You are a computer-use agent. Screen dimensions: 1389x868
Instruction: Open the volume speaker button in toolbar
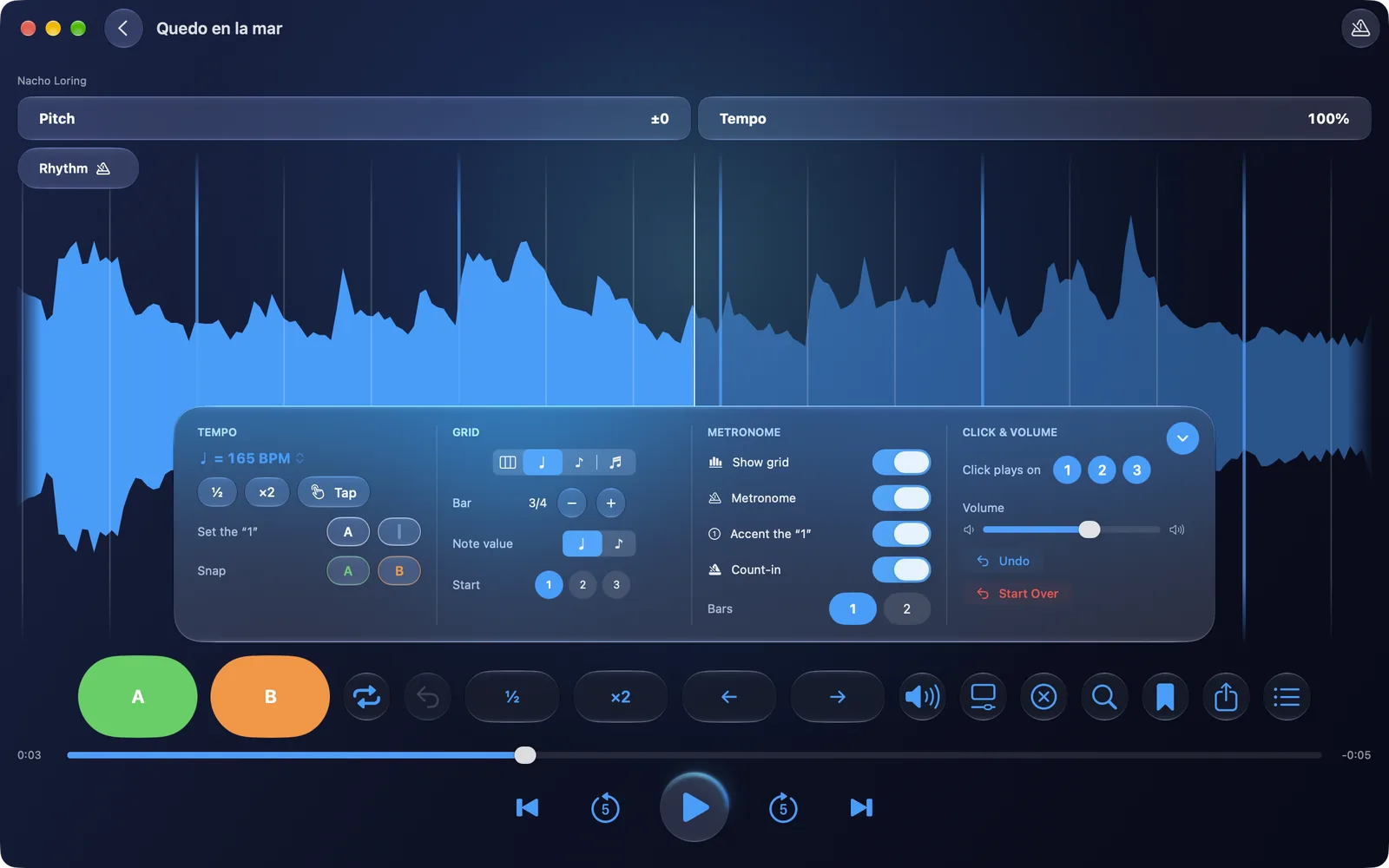coord(922,696)
